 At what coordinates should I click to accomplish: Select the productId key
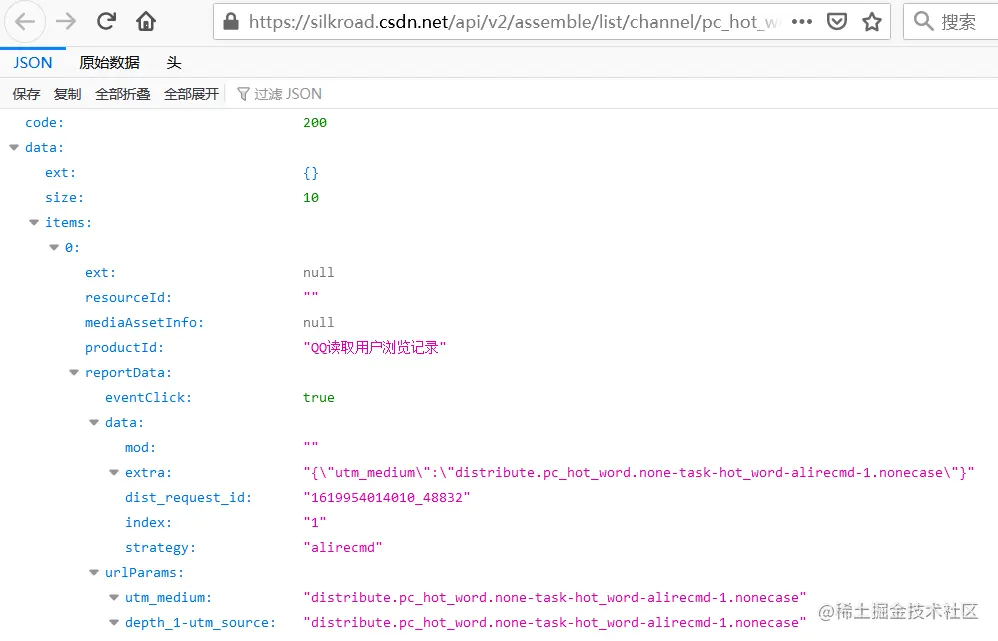click(124, 348)
